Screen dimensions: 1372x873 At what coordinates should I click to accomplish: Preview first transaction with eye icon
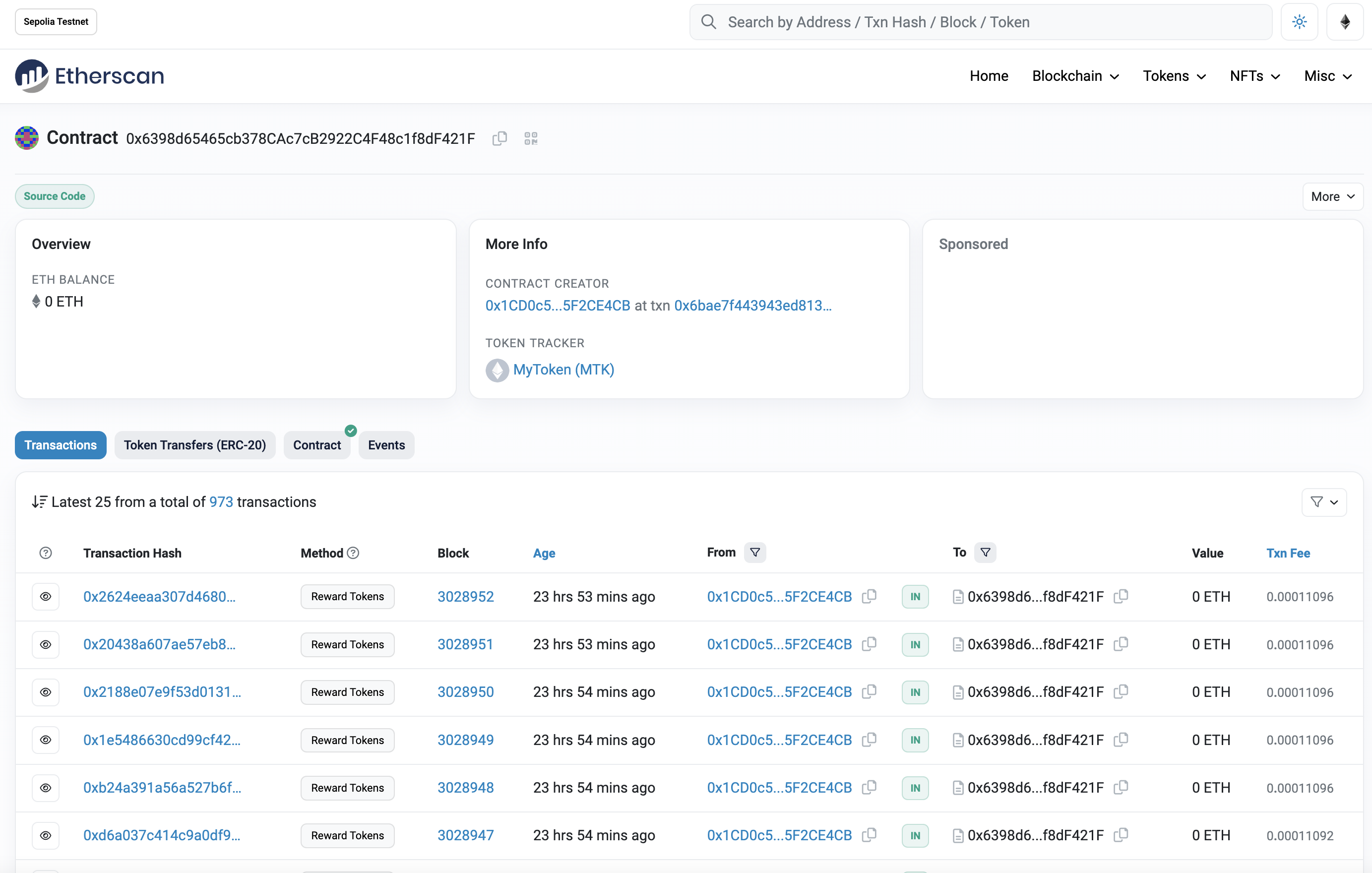[x=46, y=596]
